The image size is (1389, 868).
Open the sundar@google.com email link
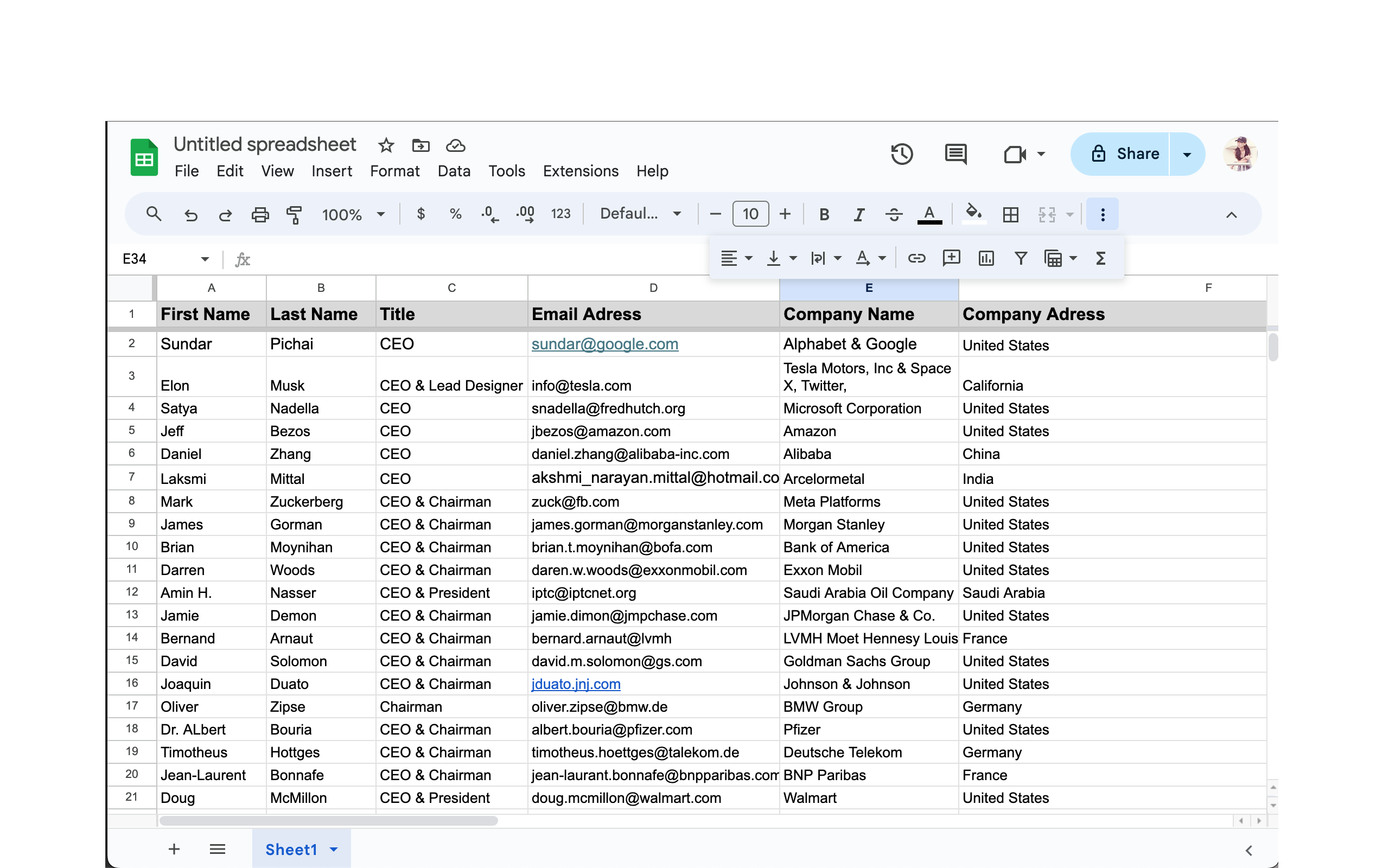(x=604, y=344)
